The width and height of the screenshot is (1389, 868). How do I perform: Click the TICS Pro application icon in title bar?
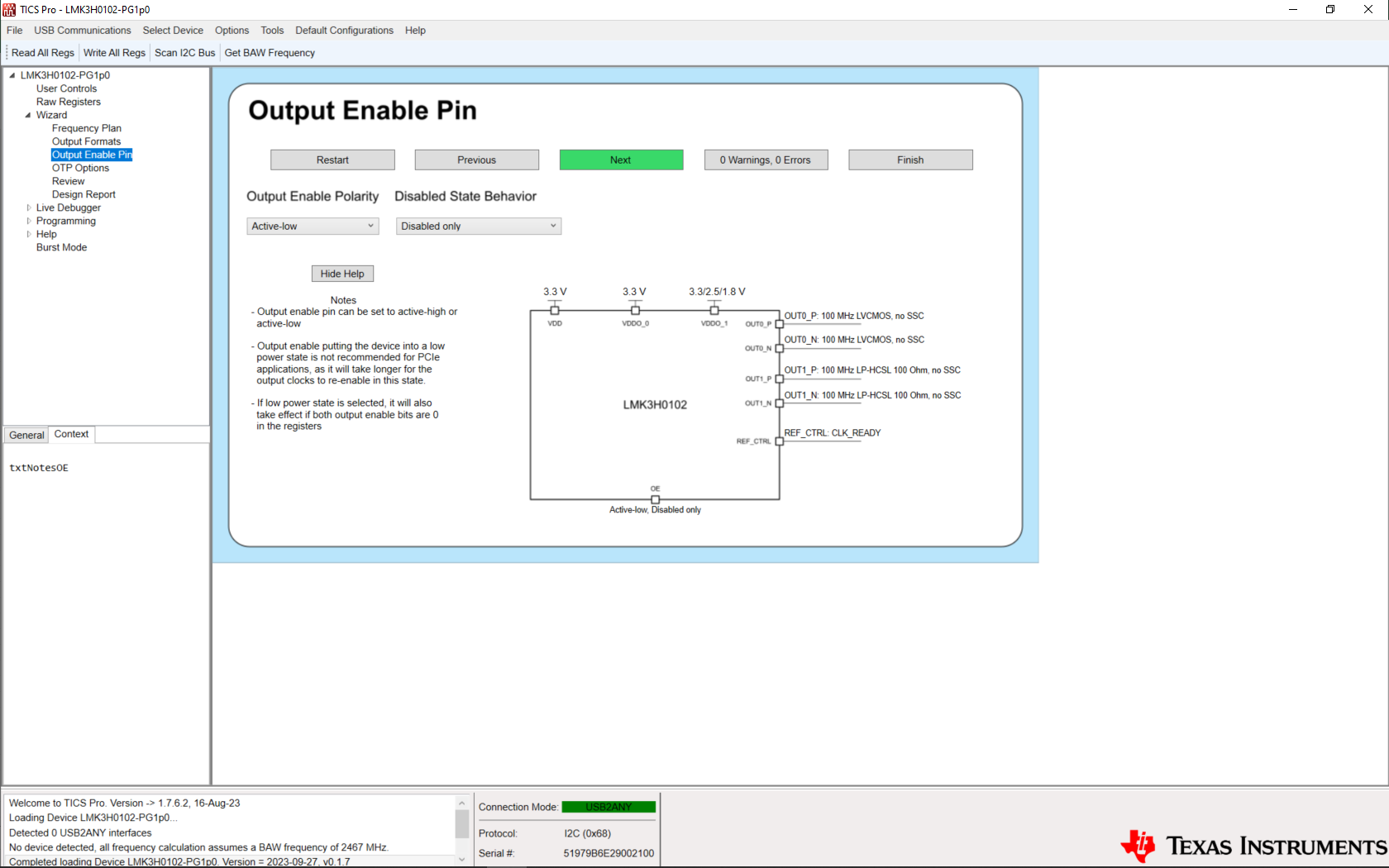[x=9, y=9]
